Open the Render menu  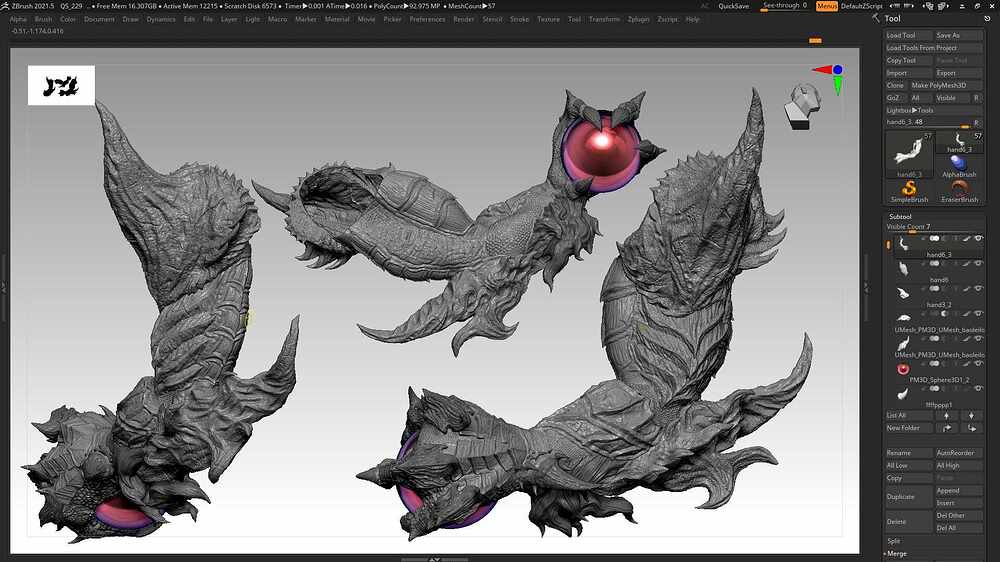464,19
